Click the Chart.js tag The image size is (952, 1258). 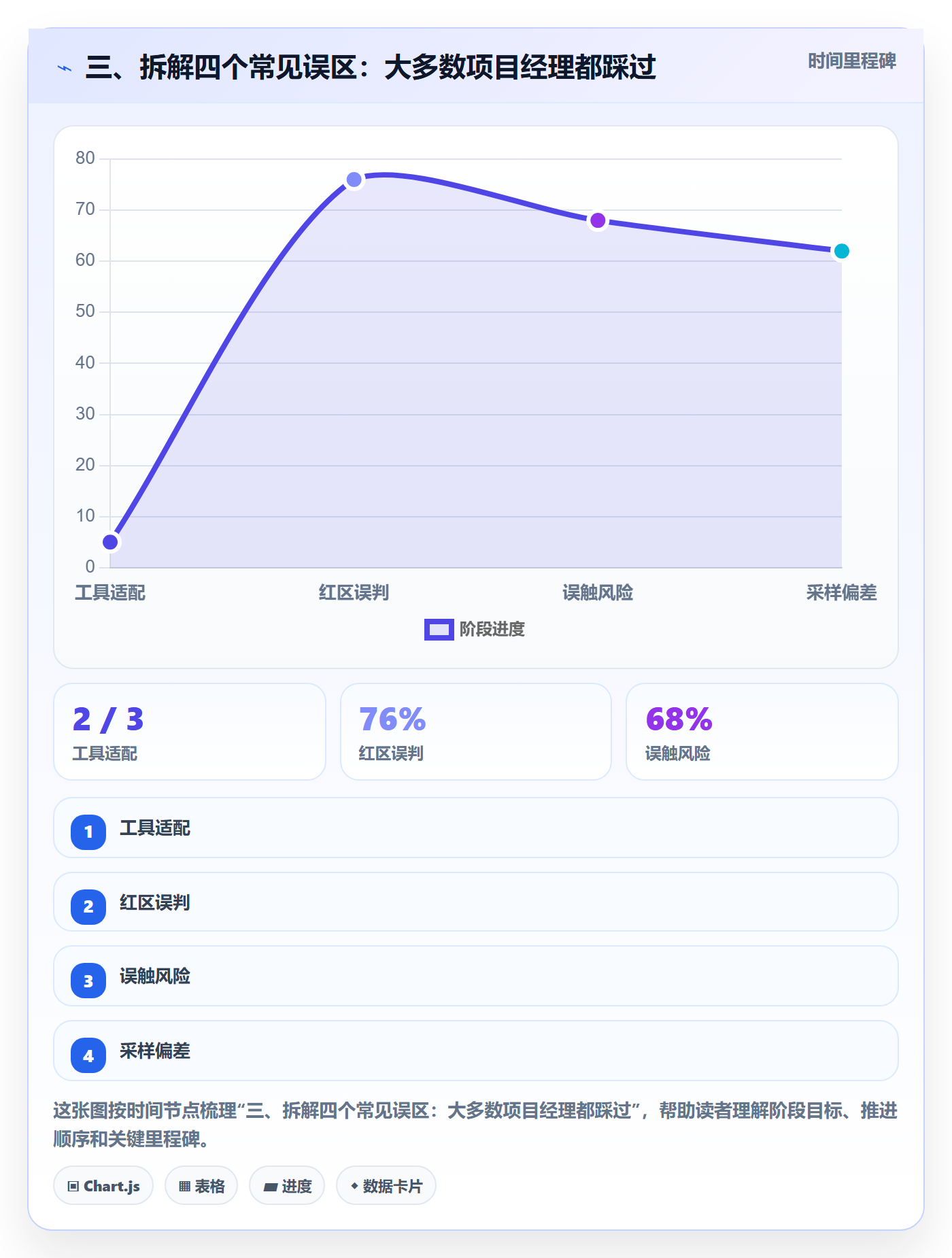click(103, 1186)
